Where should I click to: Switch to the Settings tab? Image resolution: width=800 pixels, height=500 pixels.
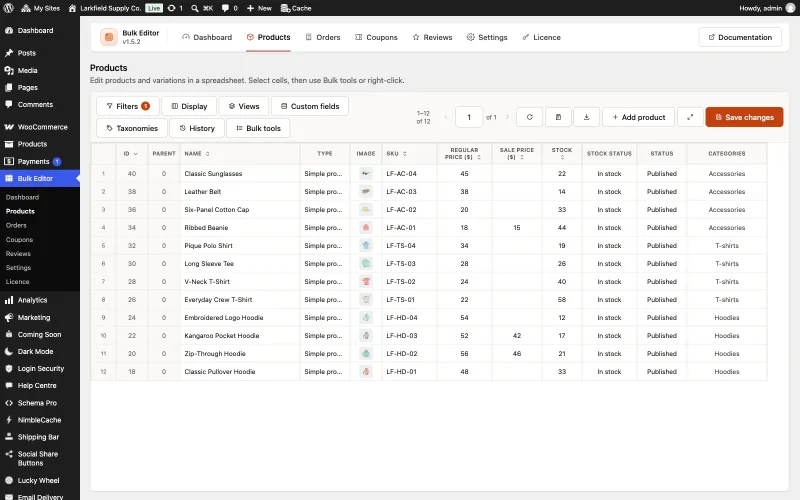point(487,37)
